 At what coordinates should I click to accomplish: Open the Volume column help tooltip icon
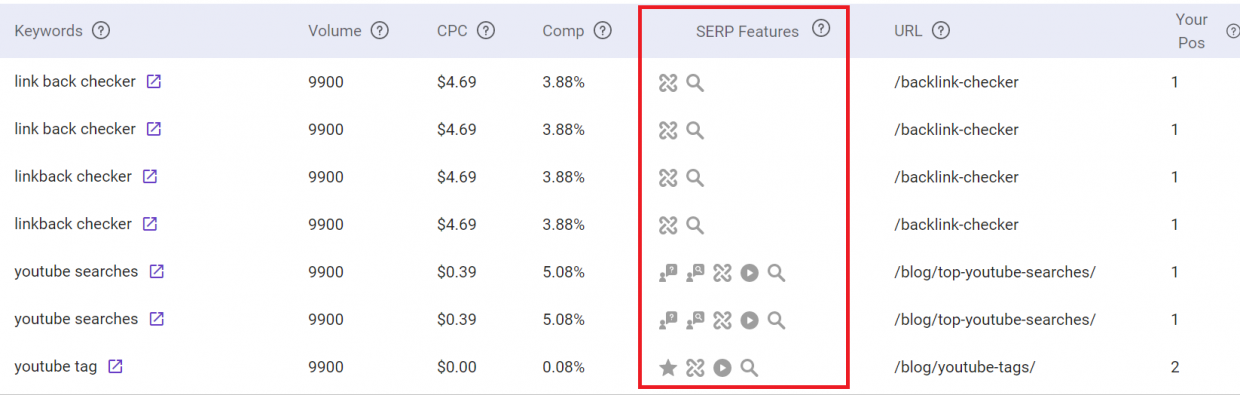click(x=379, y=30)
